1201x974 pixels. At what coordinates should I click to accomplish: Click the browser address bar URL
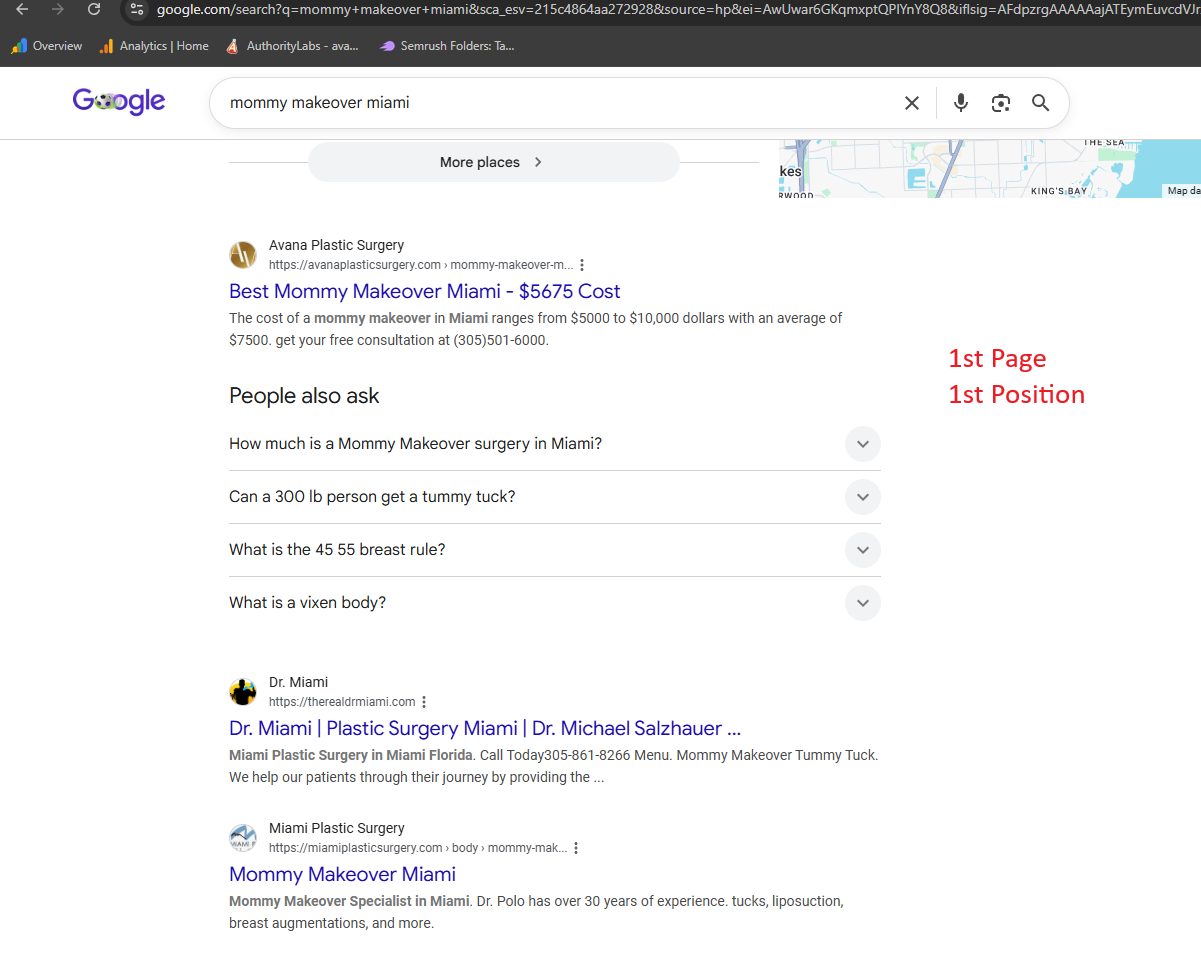[x=676, y=10]
